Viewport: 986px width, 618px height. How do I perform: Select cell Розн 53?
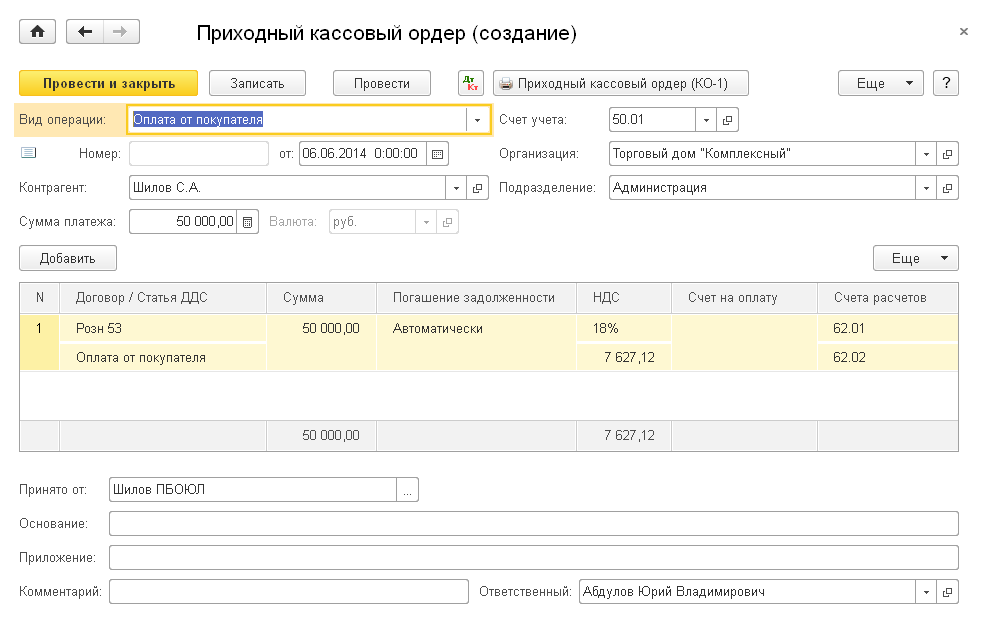(x=163, y=328)
